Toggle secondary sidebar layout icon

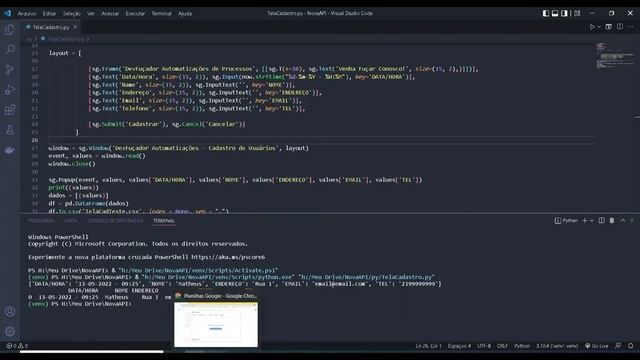tap(564, 13)
